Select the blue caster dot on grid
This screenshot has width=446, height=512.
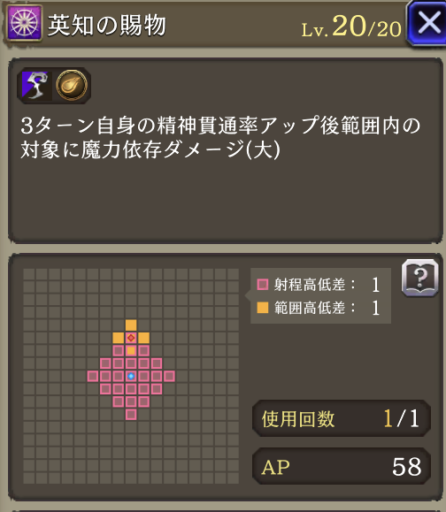click(x=131, y=376)
